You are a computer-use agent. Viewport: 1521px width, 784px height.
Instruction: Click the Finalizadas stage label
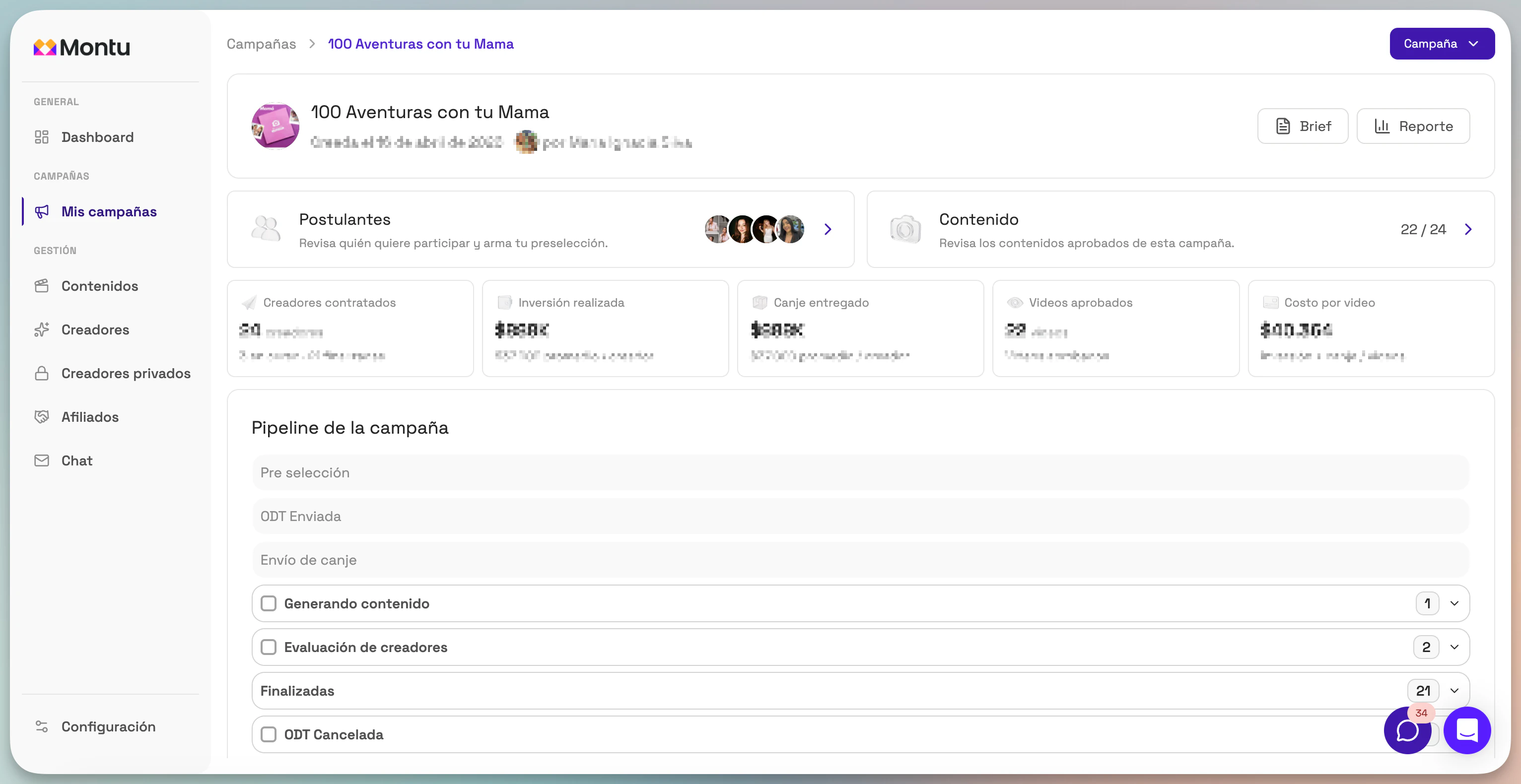297,691
